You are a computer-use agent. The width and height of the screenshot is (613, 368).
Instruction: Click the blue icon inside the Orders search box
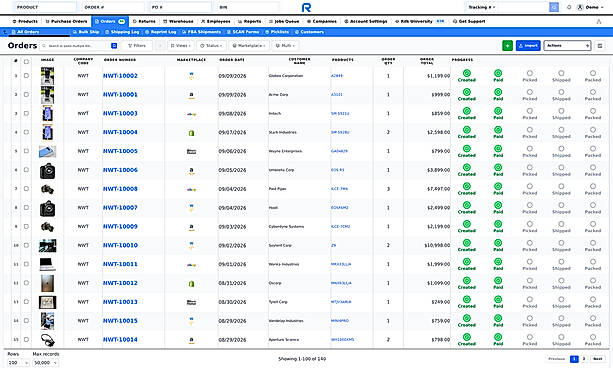(114, 46)
